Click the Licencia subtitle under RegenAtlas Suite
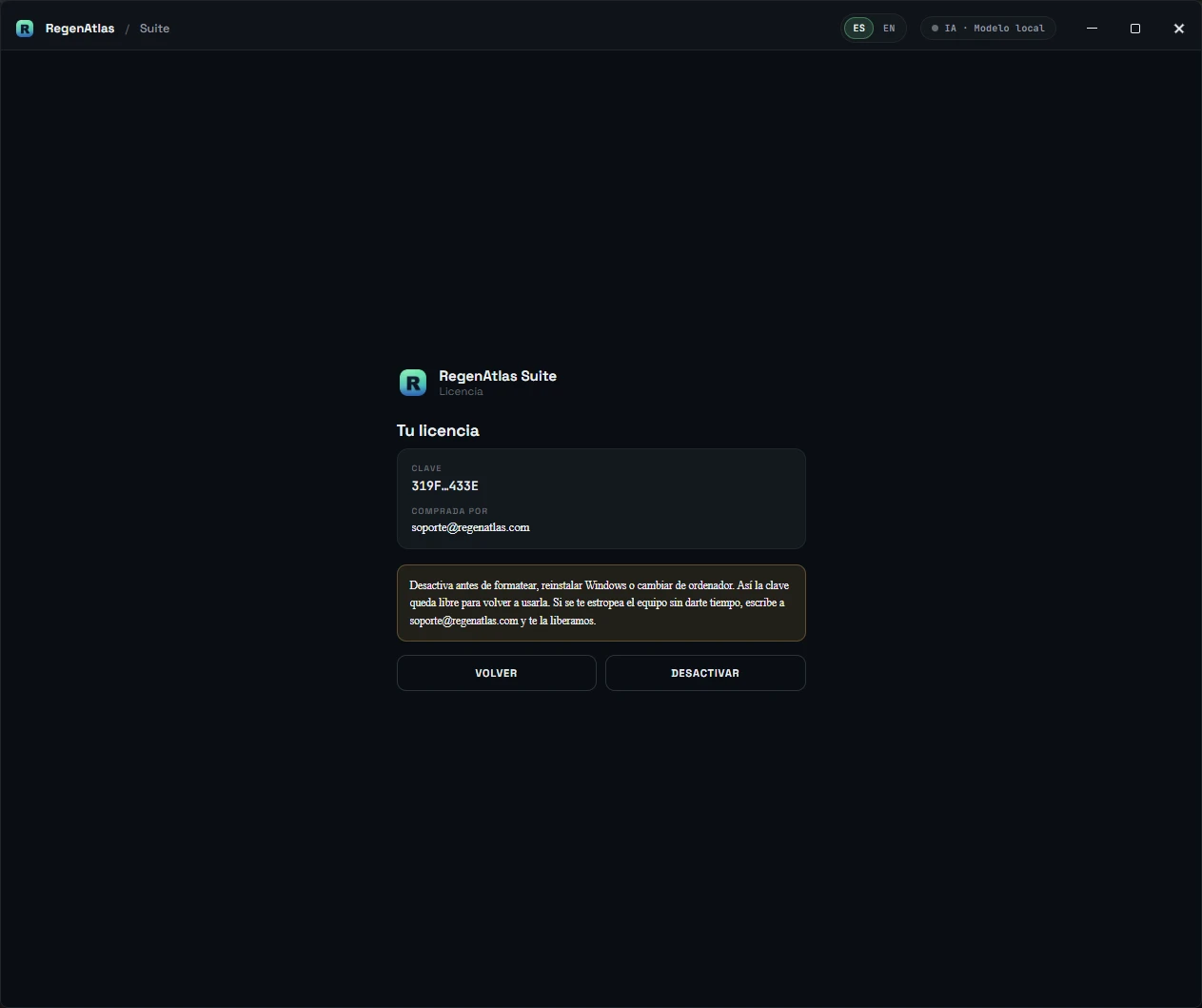The image size is (1202, 1008). click(x=461, y=391)
